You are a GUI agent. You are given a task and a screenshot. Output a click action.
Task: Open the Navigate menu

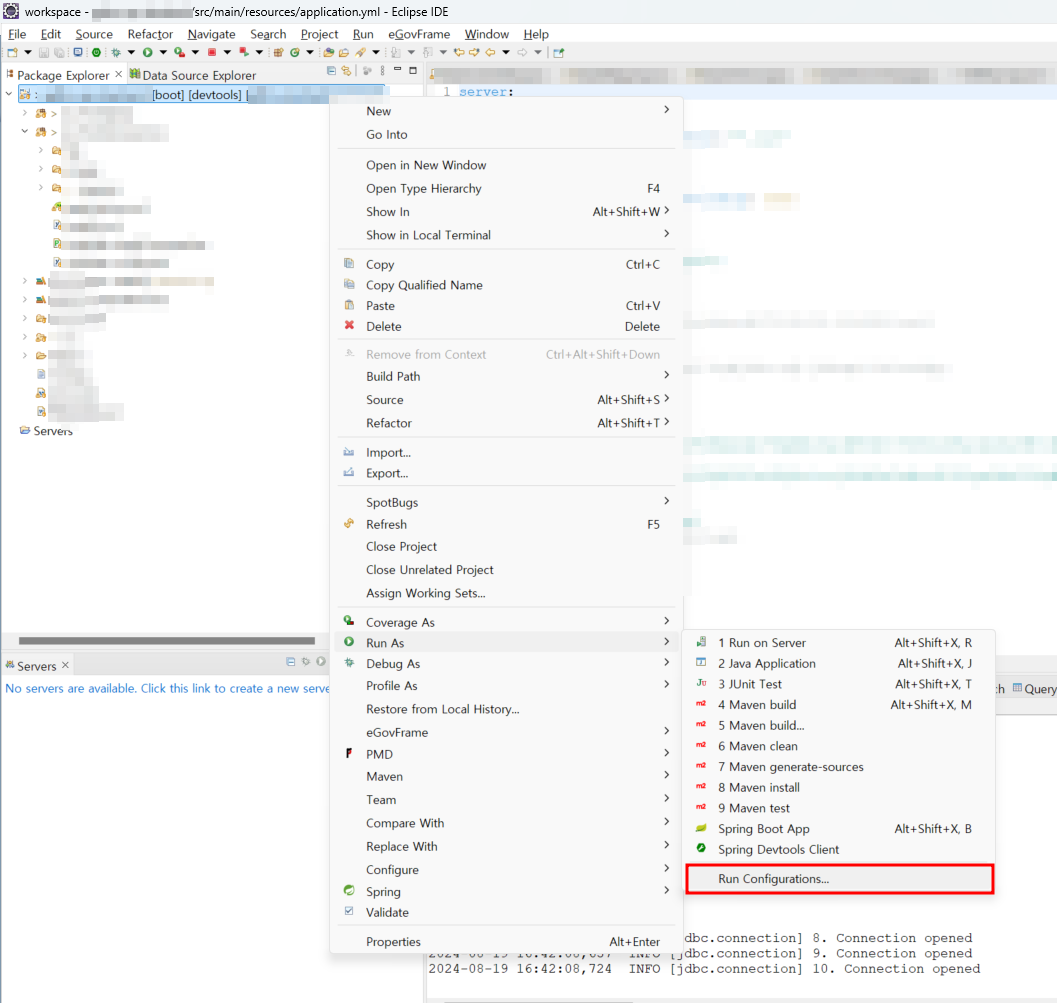click(x=211, y=34)
